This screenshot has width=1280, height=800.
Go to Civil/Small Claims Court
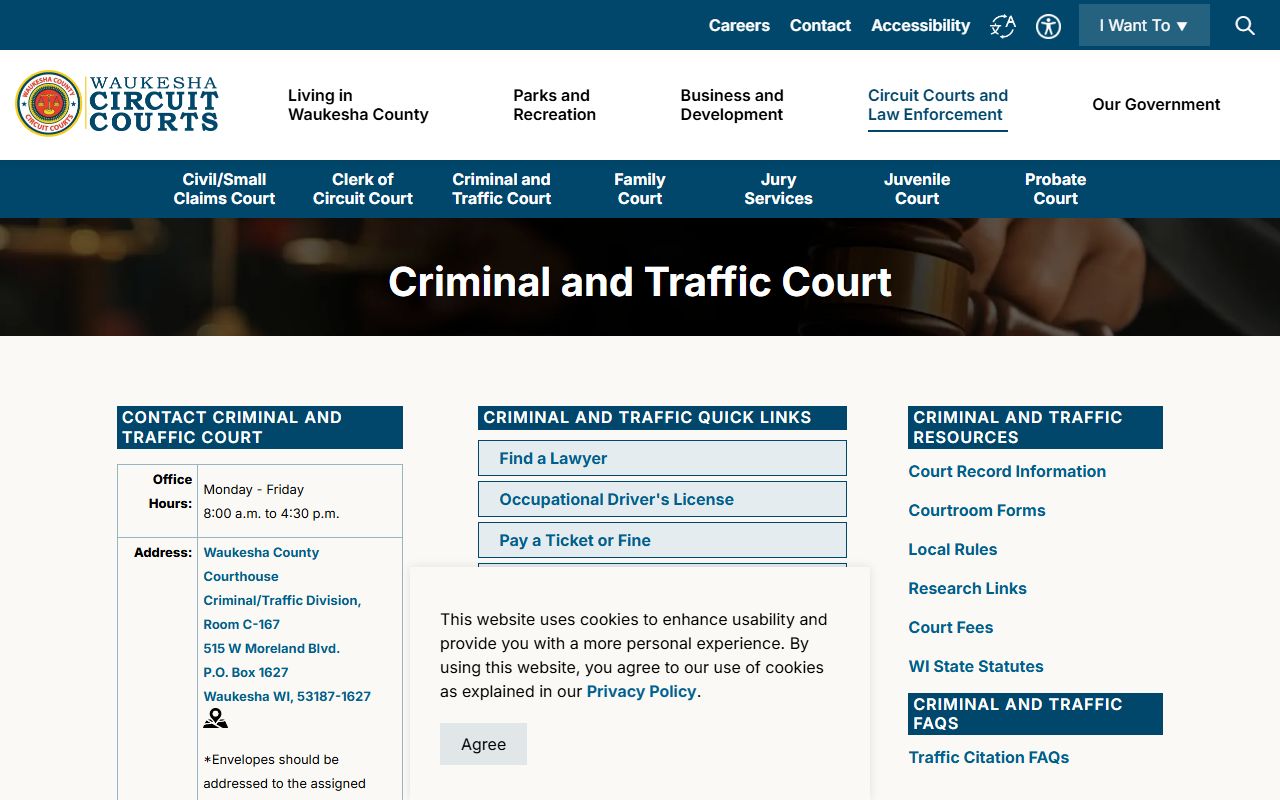[224, 189]
